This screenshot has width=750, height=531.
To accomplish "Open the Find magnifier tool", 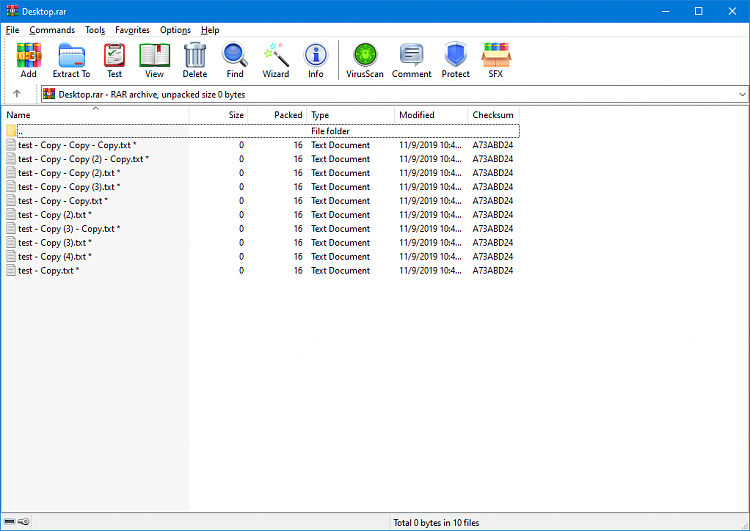I will 235,60.
